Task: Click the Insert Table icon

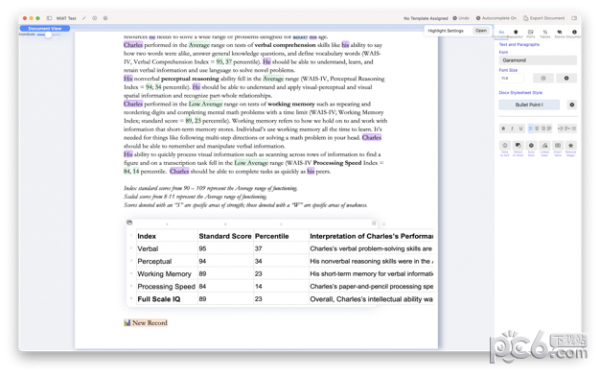Action: click(558, 146)
